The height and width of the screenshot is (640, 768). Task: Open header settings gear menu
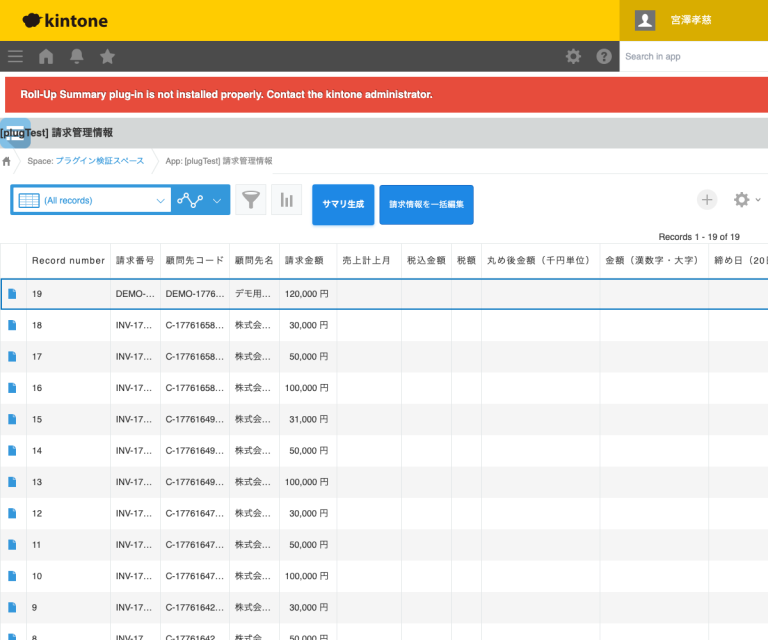573,57
